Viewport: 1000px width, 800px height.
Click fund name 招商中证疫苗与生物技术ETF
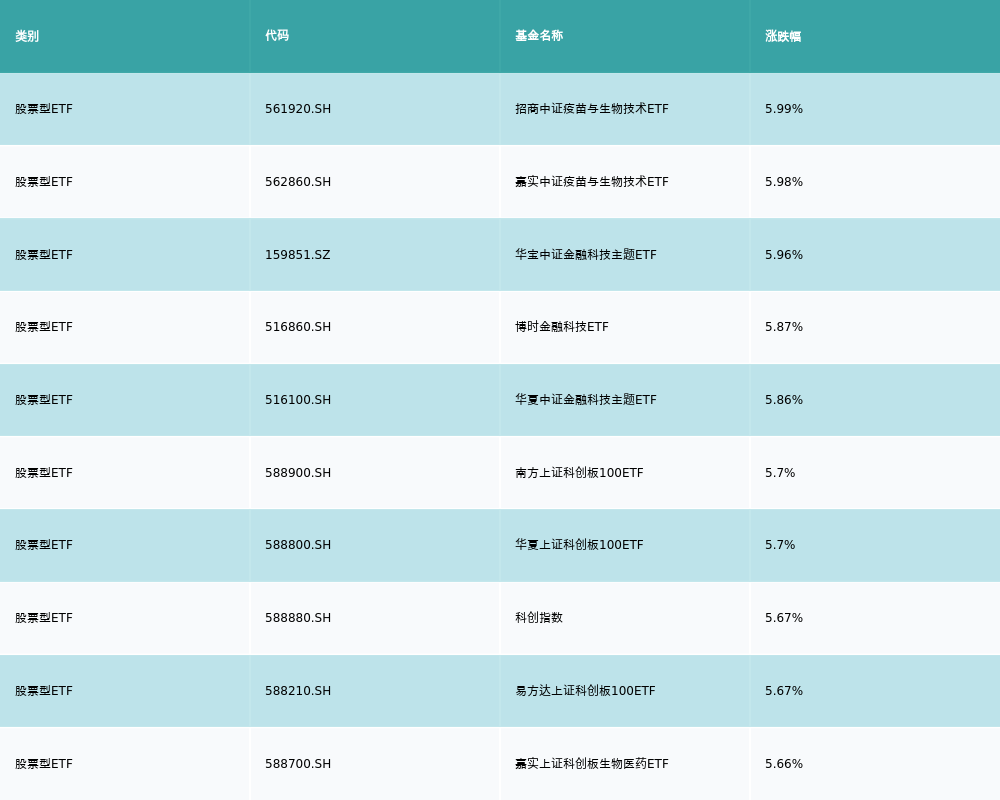[x=592, y=109]
